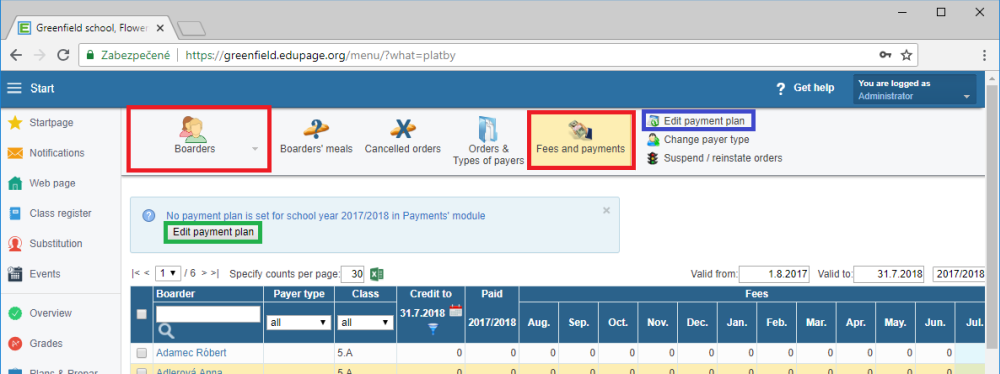Reload the page with browser refresh icon
The height and width of the screenshot is (374, 1000).
click(63, 55)
